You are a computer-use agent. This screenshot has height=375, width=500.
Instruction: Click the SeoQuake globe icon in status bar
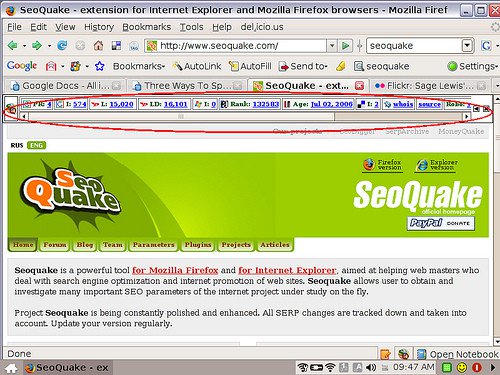coord(403,354)
